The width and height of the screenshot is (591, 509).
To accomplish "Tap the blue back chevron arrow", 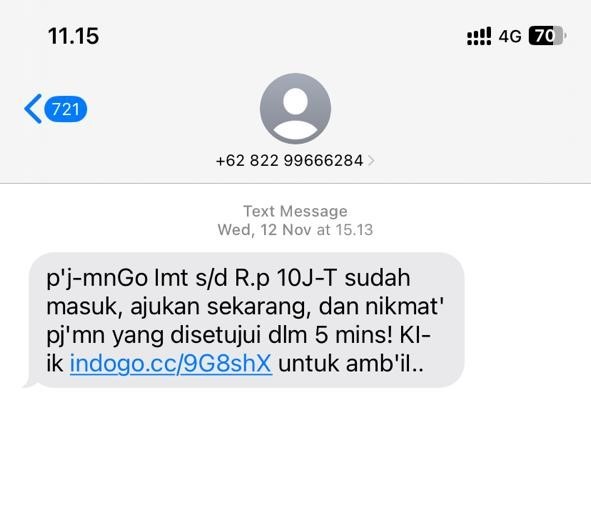I will [33, 109].
